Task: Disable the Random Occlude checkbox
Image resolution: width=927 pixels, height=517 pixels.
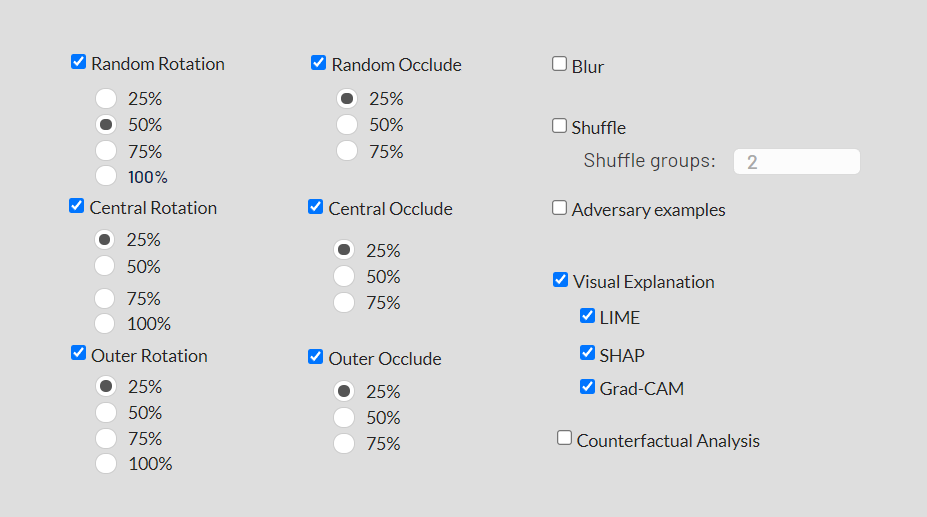Action: [x=319, y=63]
